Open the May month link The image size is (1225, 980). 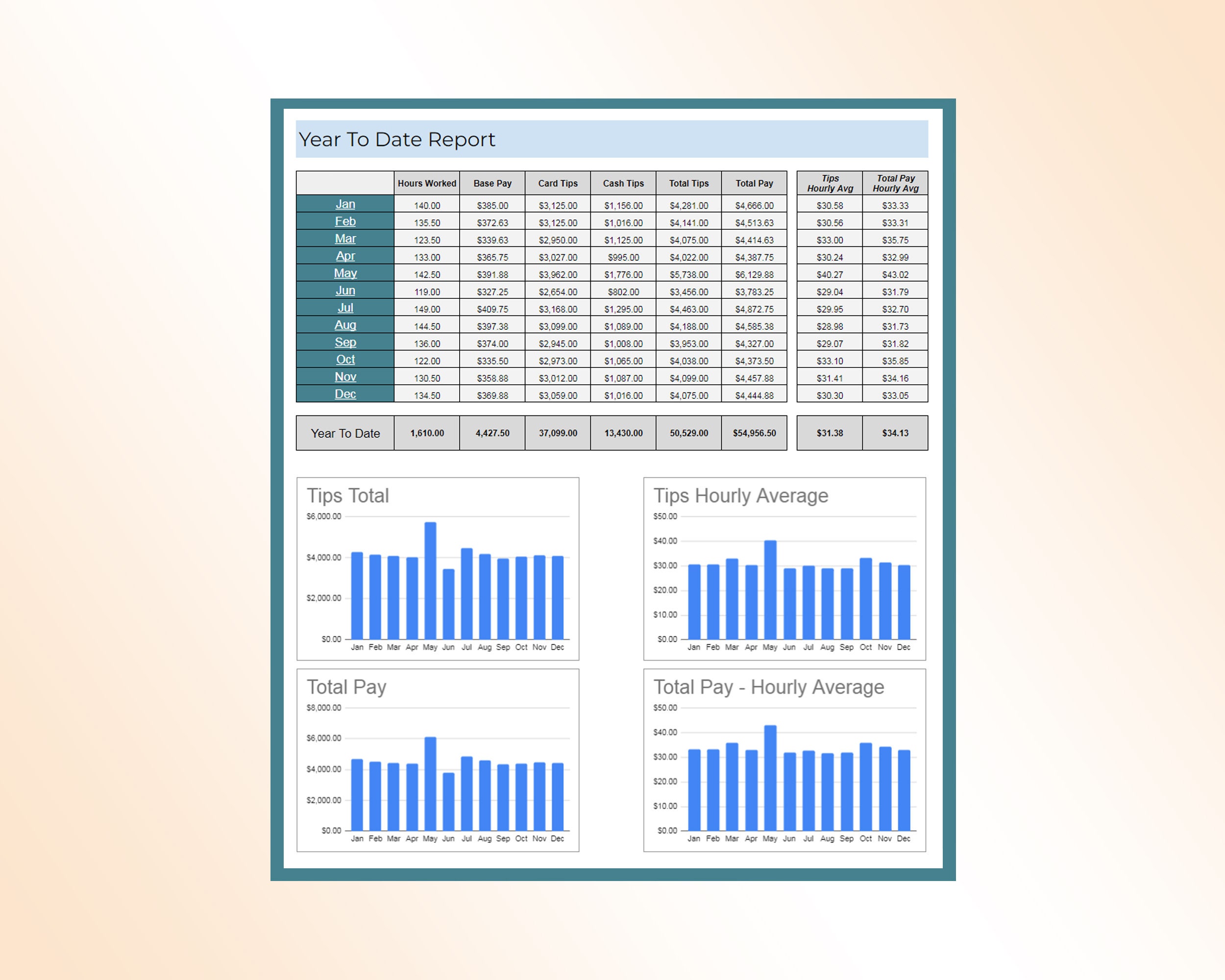point(345,273)
